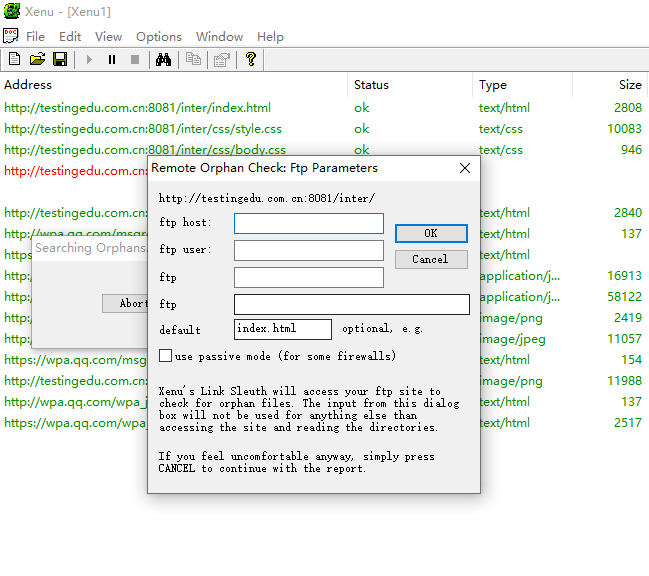Click the Help question mark icon
The height and width of the screenshot is (576, 649).
[x=251, y=60]
